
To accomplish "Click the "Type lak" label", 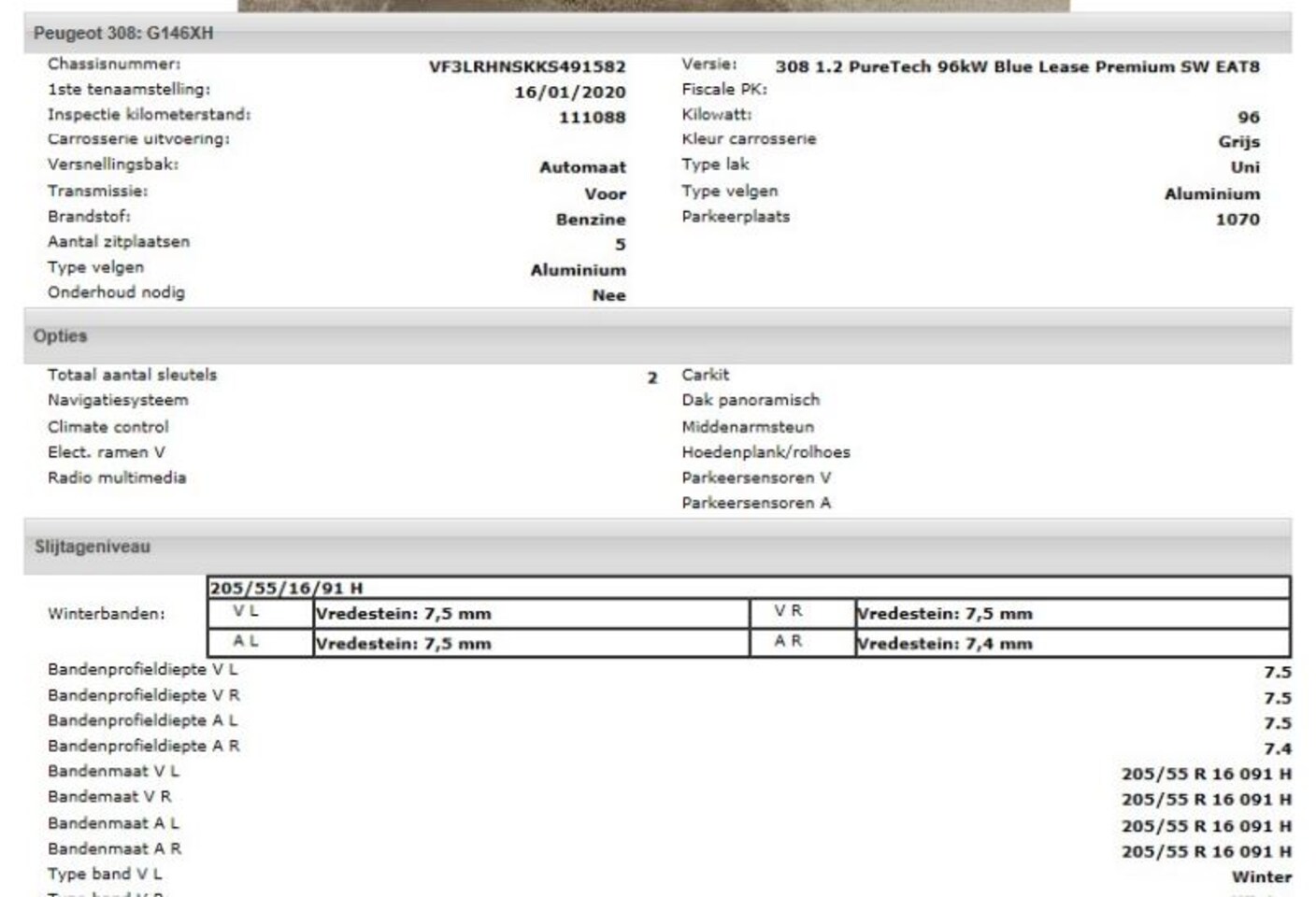I will click(x=715, y=164).
